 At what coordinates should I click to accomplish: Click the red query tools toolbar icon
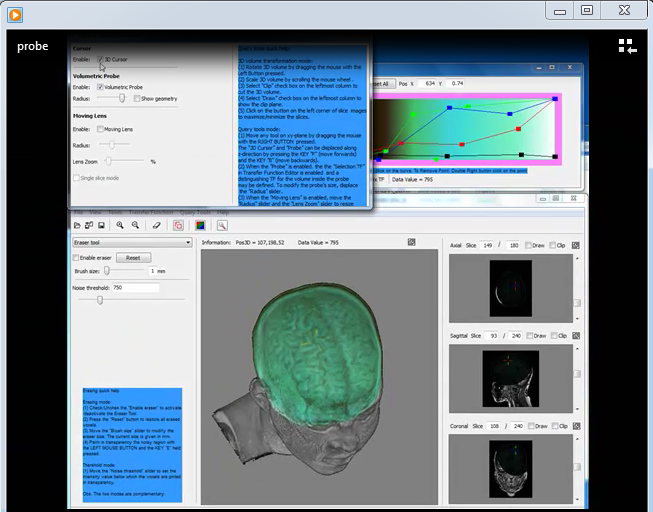178,225
